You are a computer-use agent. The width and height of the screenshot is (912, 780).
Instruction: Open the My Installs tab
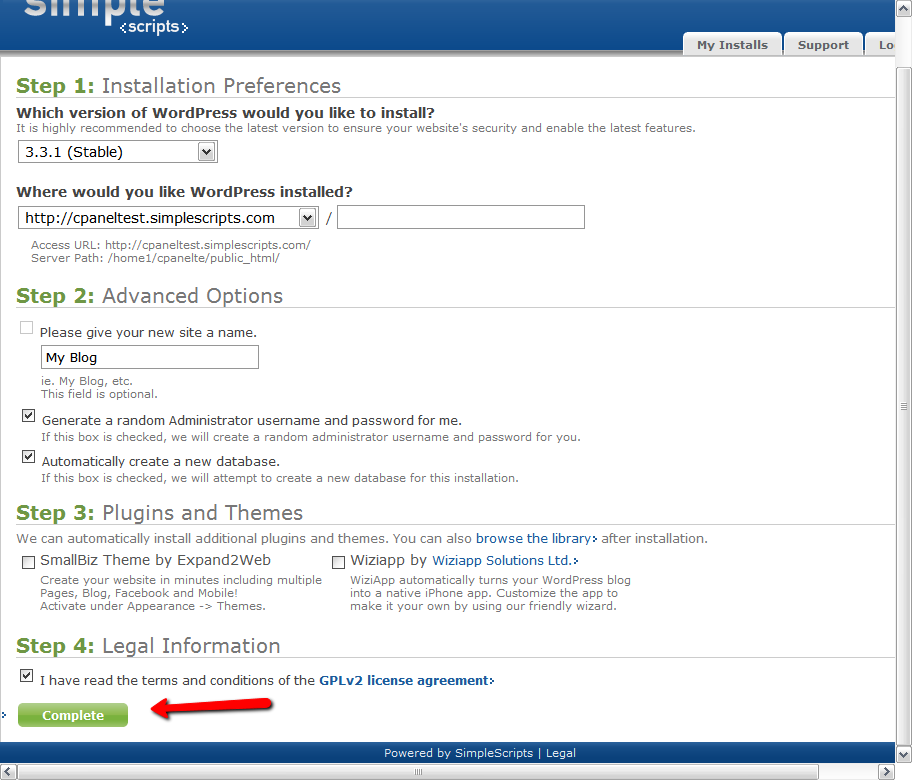732,45
